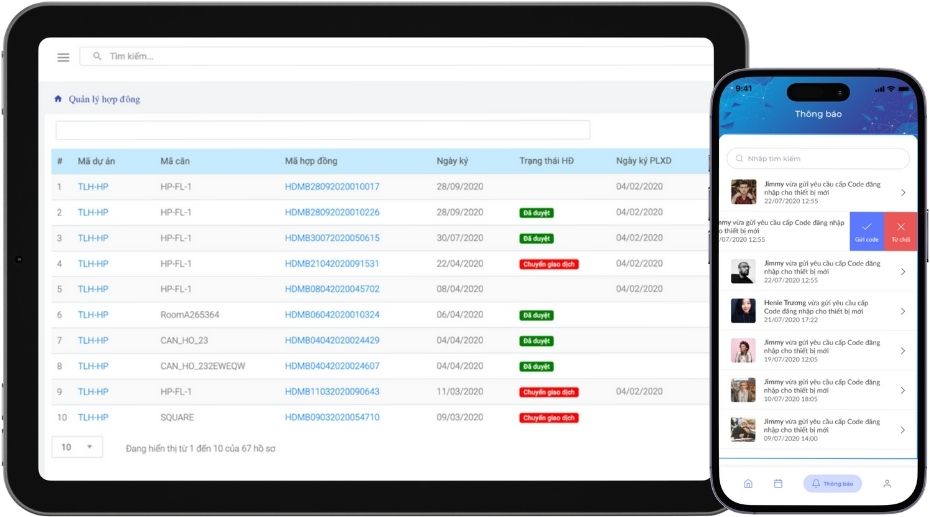Expand chevron of notification dated 09/07/2020
930x517 pixels.
pyautogui.click(x=903, y=430)
